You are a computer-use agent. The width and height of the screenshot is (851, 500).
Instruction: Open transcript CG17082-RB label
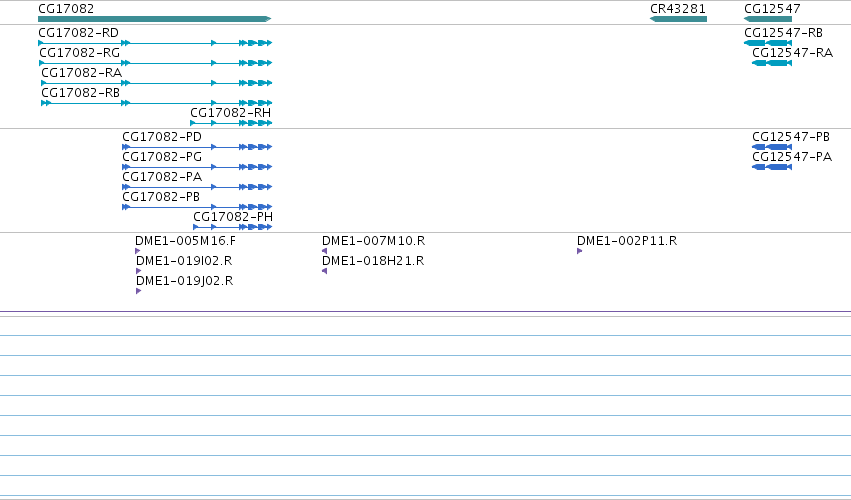80,93
